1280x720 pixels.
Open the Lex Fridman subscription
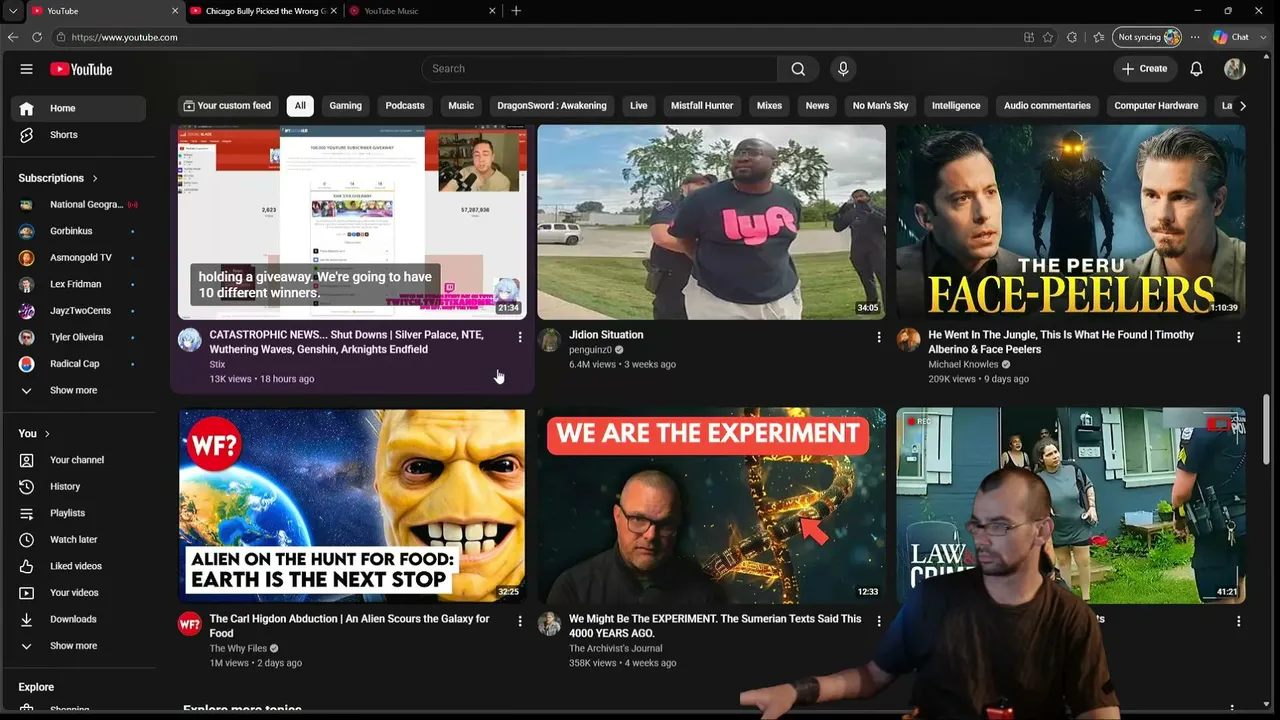coord(78,284)
